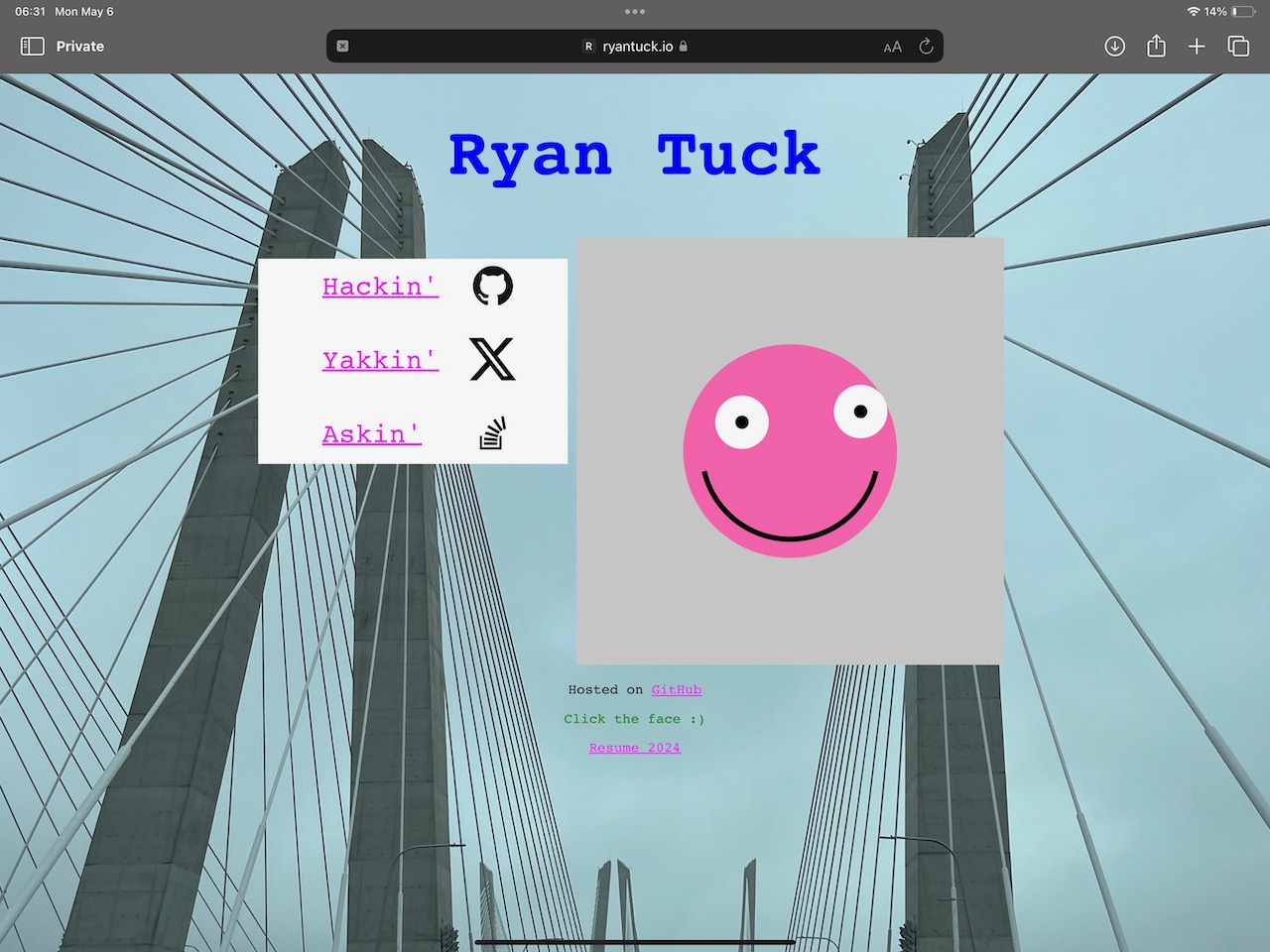1270x952 pixels.
Task: Open the AA page settings menu
Action: [x=892, y=47]
